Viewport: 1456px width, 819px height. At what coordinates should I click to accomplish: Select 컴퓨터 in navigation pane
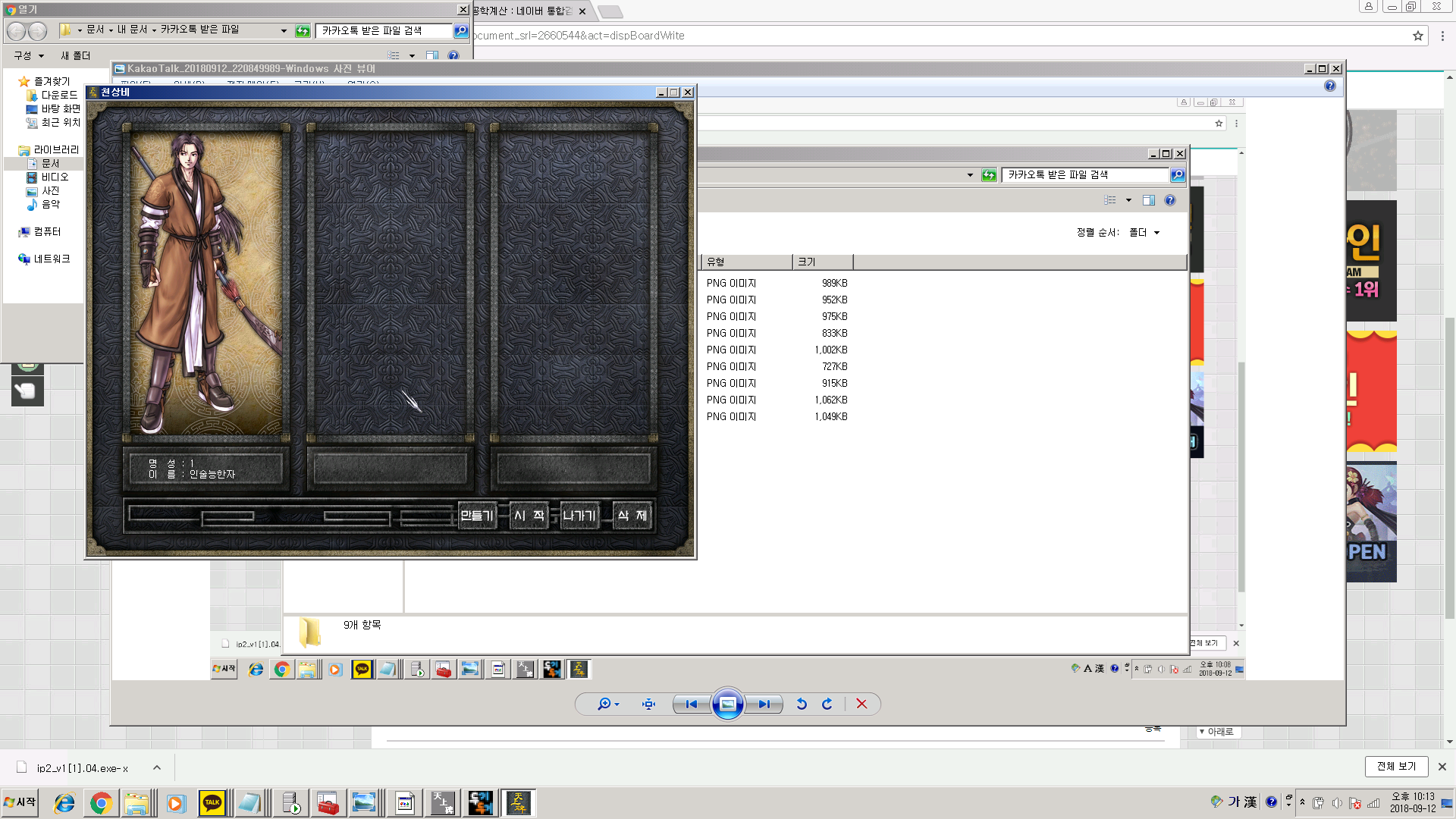(x=47, y=231)
